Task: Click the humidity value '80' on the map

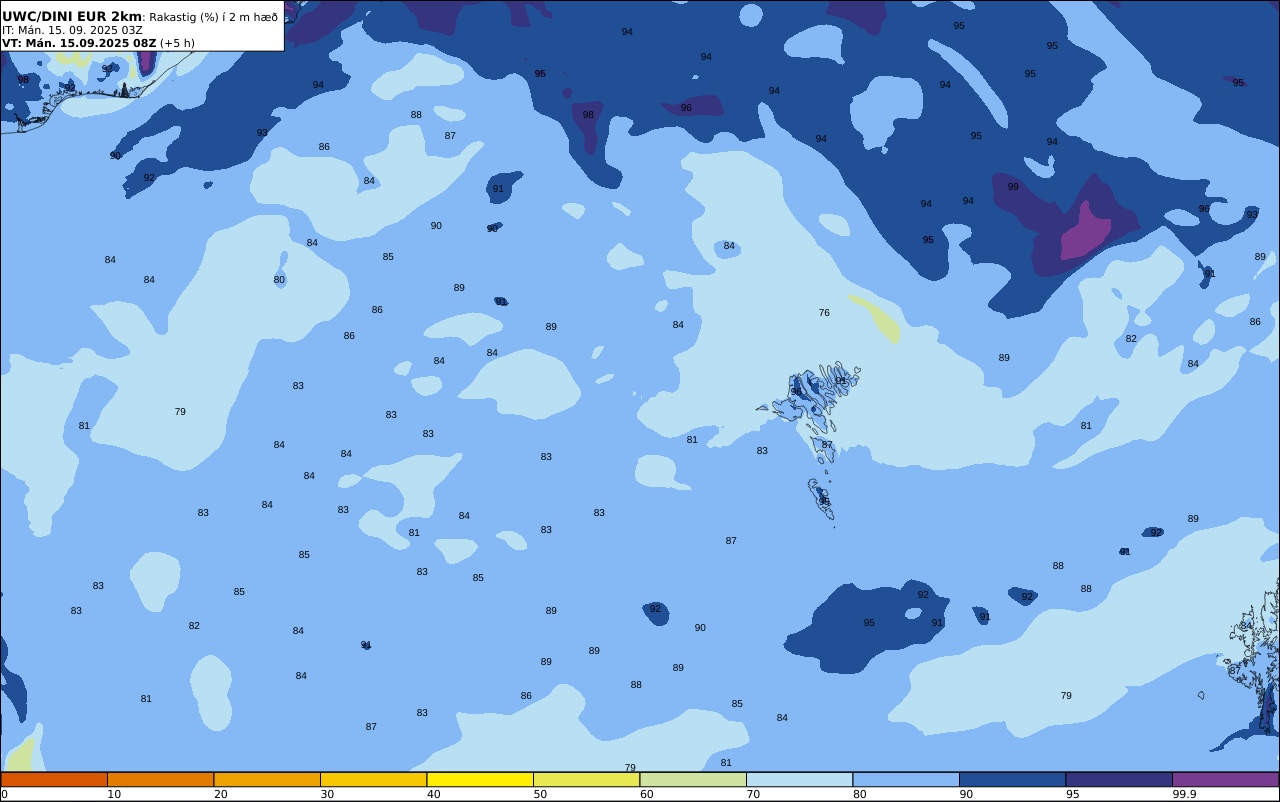Action: 279,280
